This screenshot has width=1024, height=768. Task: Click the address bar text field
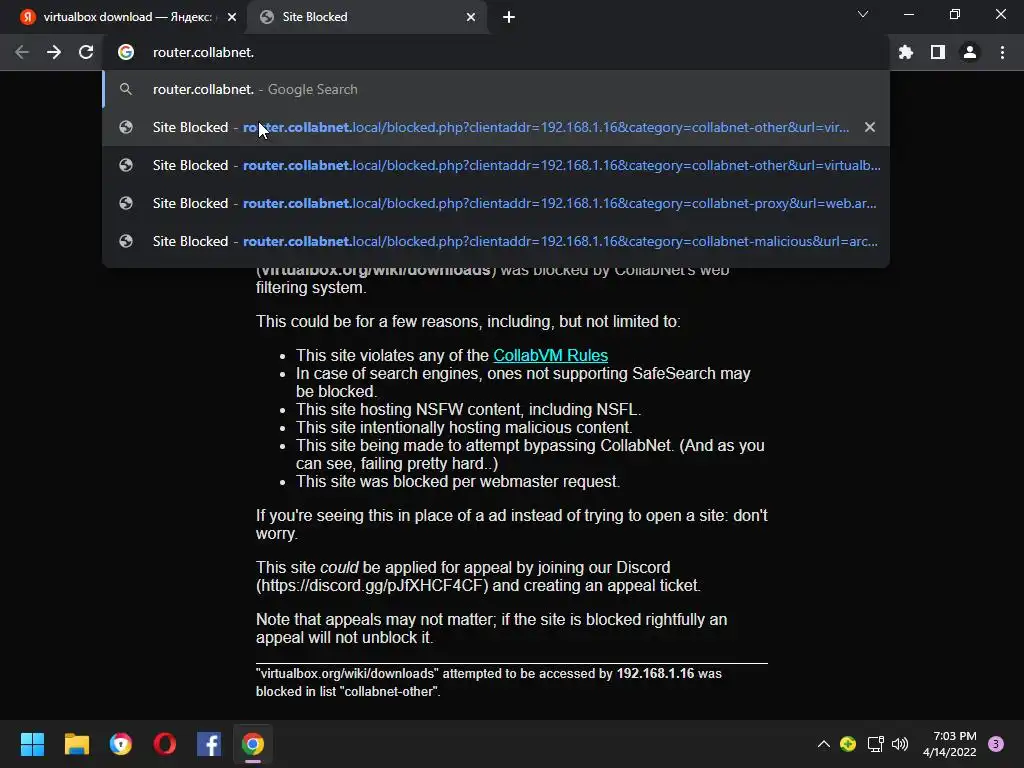coord(496,52)
